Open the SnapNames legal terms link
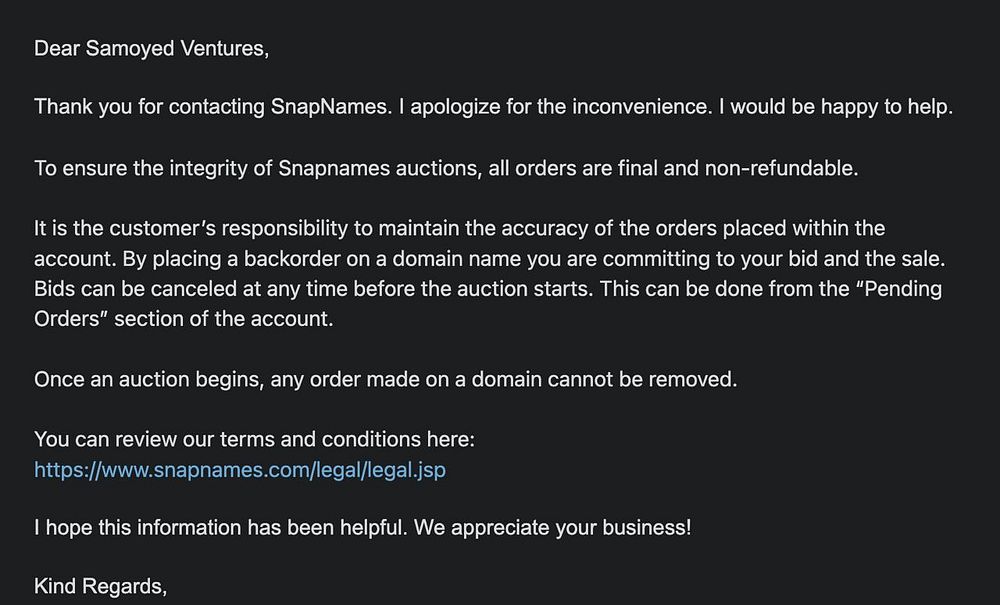This screenshot has width=1000, height=605. click(240, 469)
